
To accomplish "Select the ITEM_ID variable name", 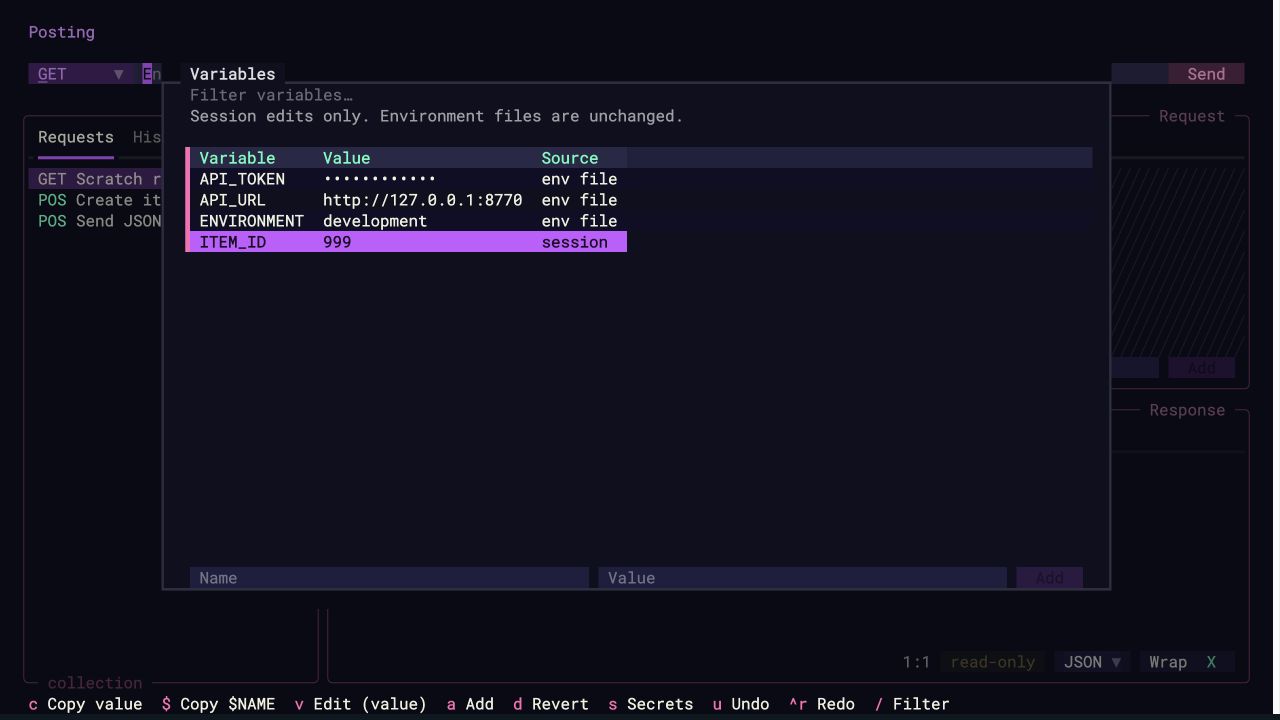I will (232, 242).
